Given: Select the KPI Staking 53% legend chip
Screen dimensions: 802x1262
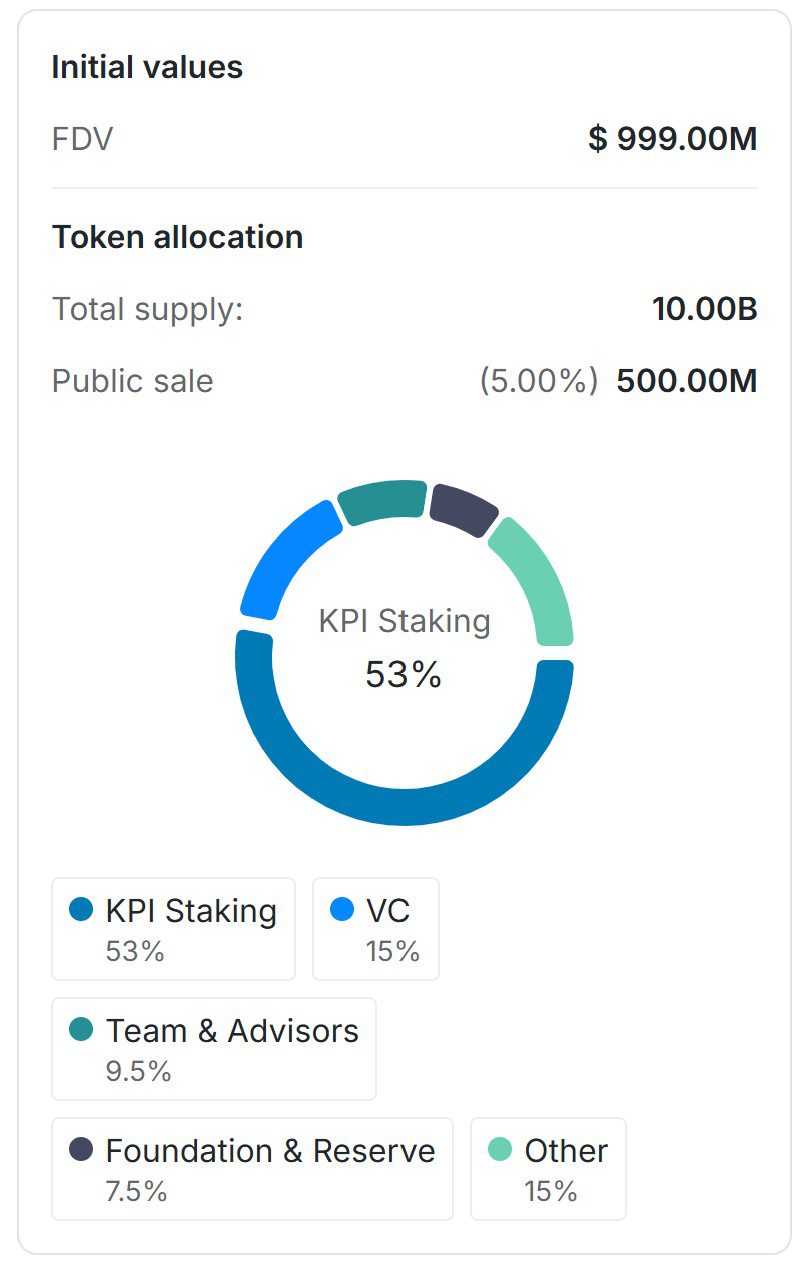Looking at the screenshot, I should pyautogui.click(x=173, y=929).
